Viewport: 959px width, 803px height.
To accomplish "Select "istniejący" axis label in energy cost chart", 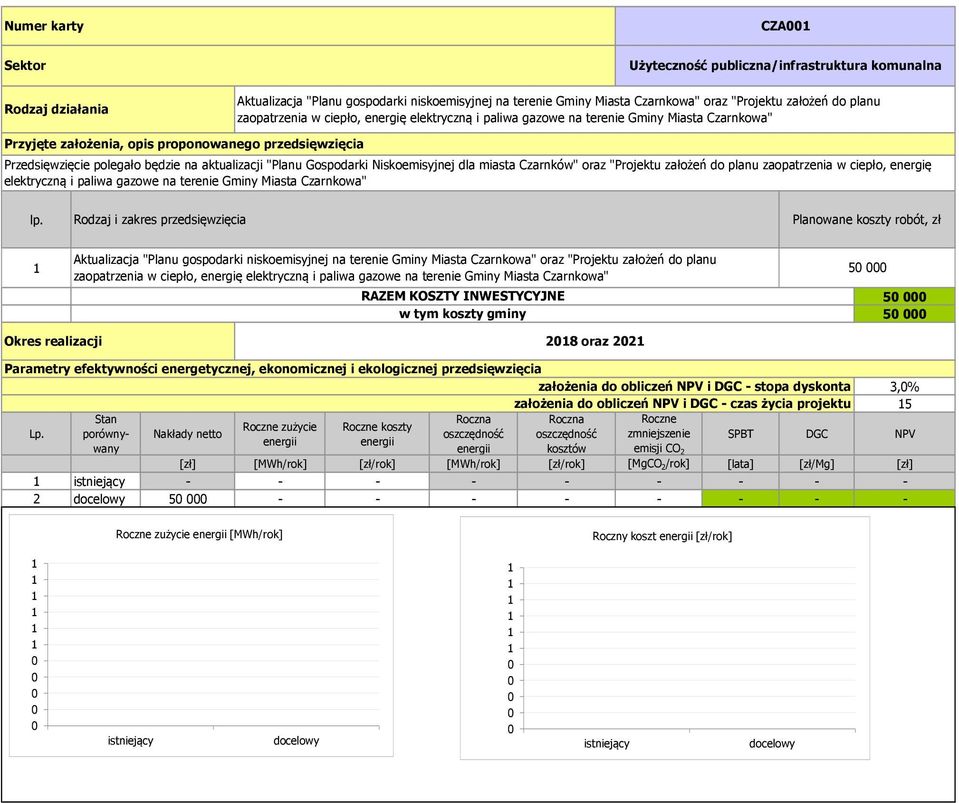I will click(x=606, y=744).
